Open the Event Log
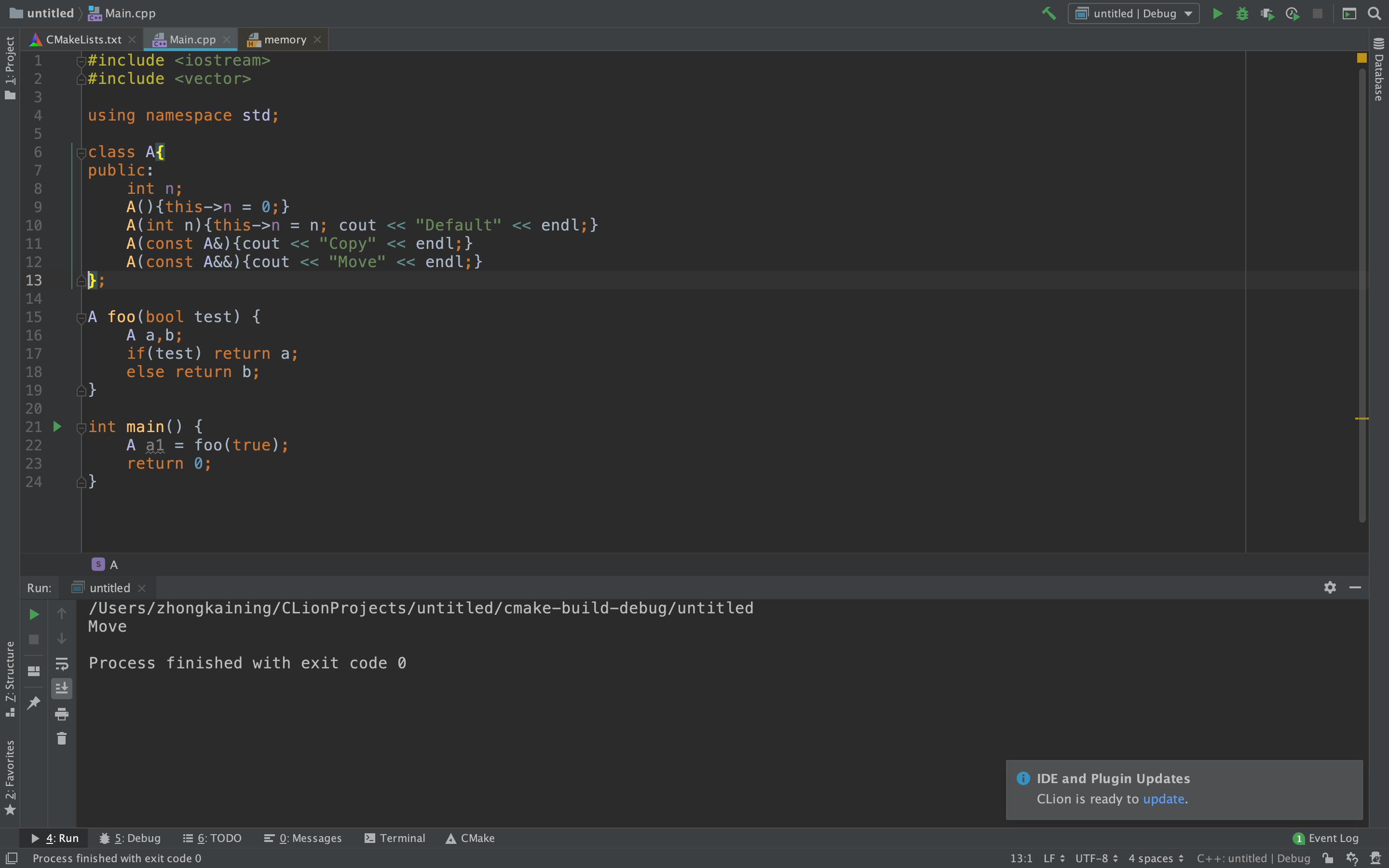This screenshot has height=868, width=1389. 1326,838
